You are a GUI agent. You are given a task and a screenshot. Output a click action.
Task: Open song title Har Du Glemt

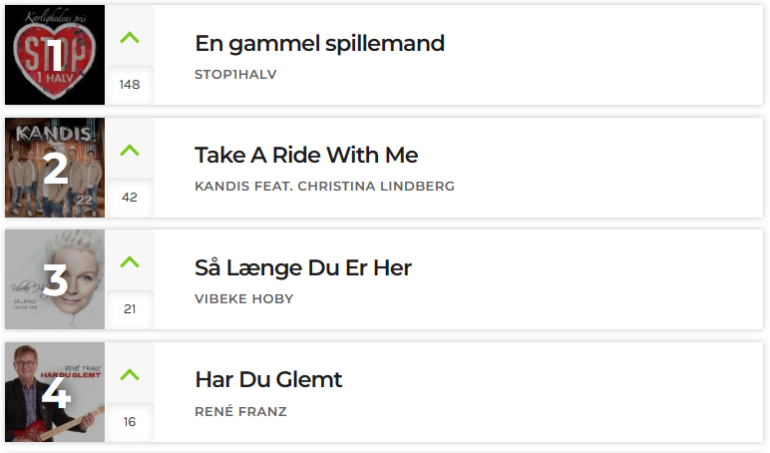point(269,379)
